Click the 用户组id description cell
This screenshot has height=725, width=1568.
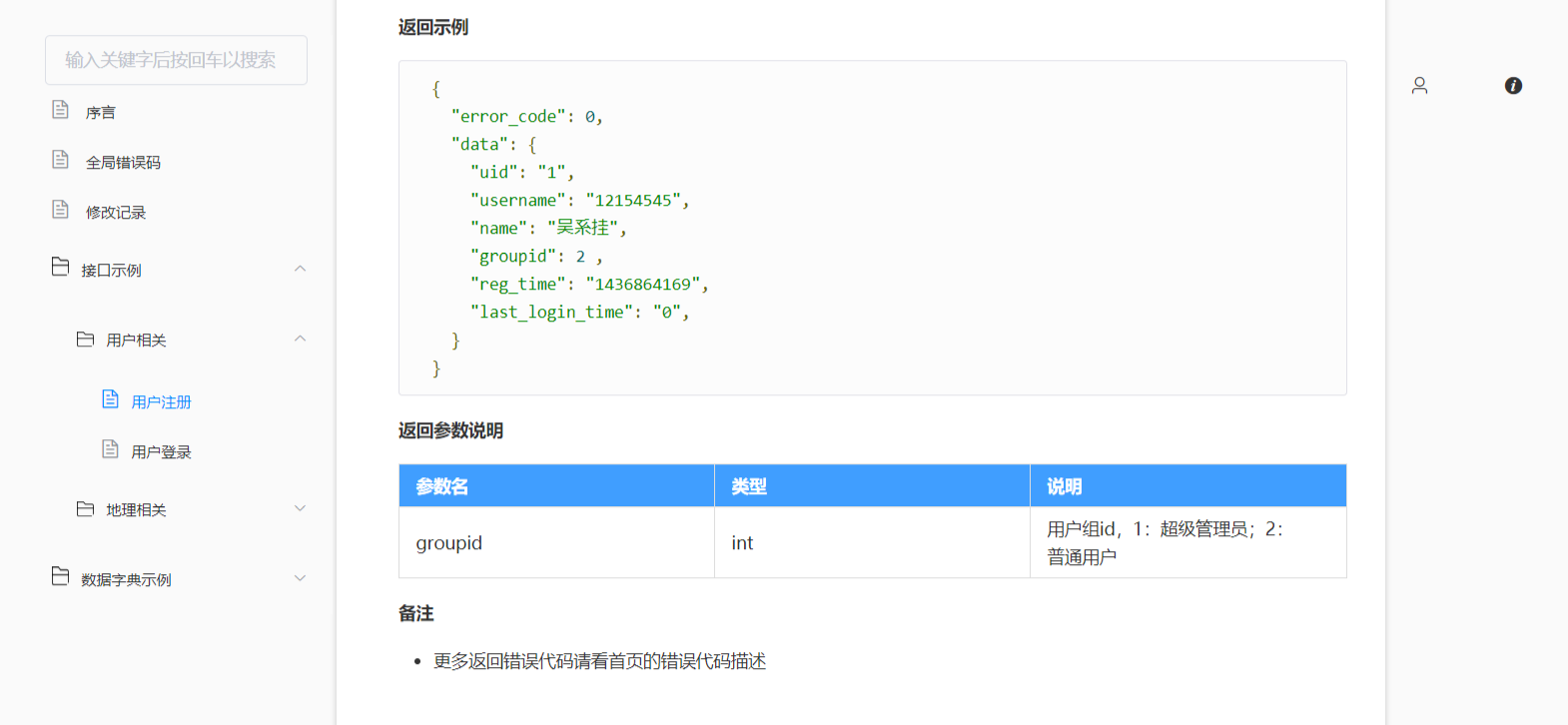click(1188, 542)
